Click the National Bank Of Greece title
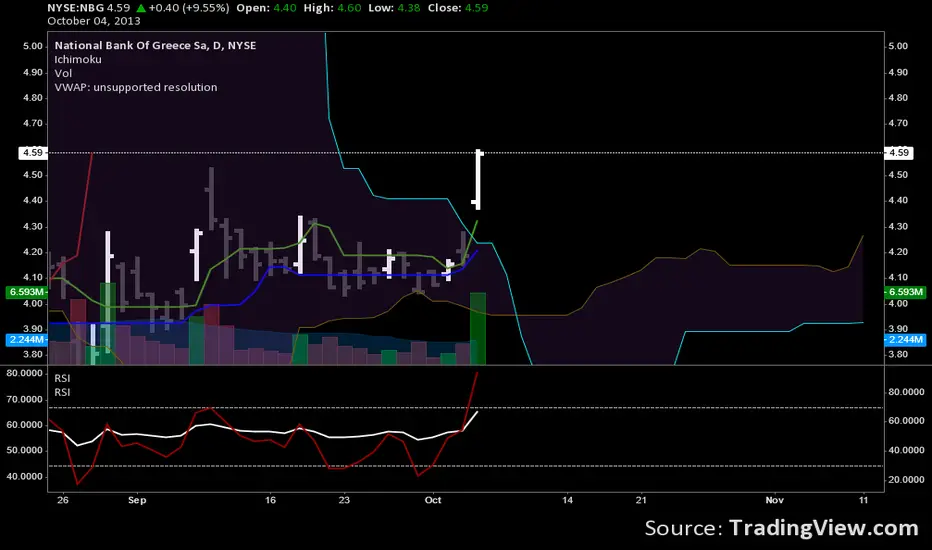Image resolution: width=932 pixels, height=550 pixels. 155,45
